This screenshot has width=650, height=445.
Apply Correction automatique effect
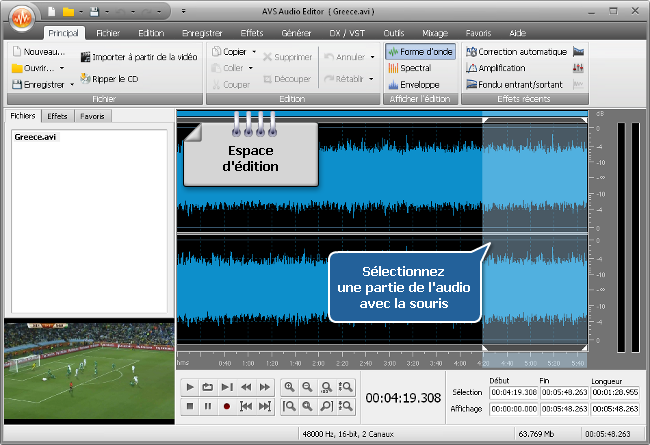[520, 51]
